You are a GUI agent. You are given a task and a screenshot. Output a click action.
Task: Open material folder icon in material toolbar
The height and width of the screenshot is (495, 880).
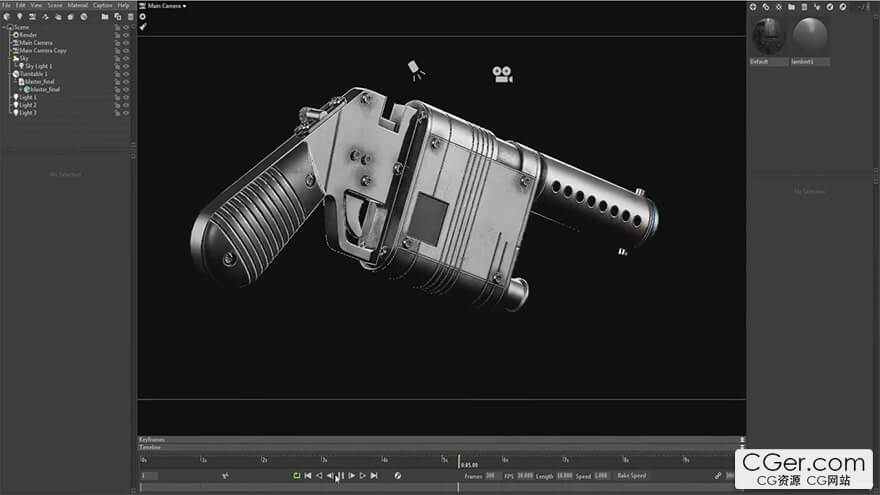(x=791, y=7)
